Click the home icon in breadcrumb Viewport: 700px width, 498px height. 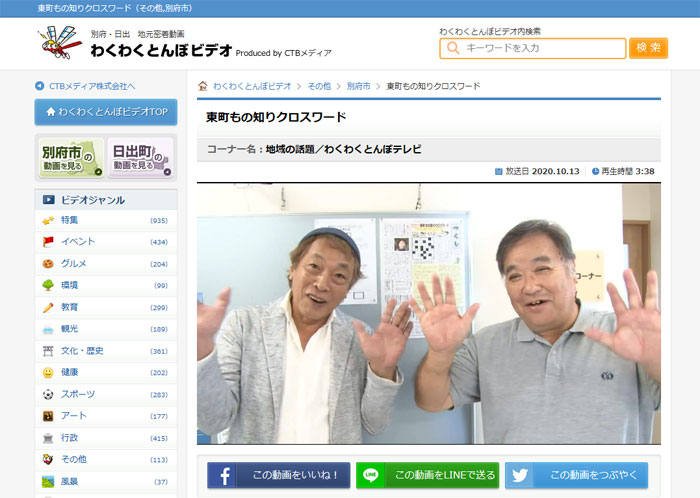pyautogui.click(x=203, y=86)
